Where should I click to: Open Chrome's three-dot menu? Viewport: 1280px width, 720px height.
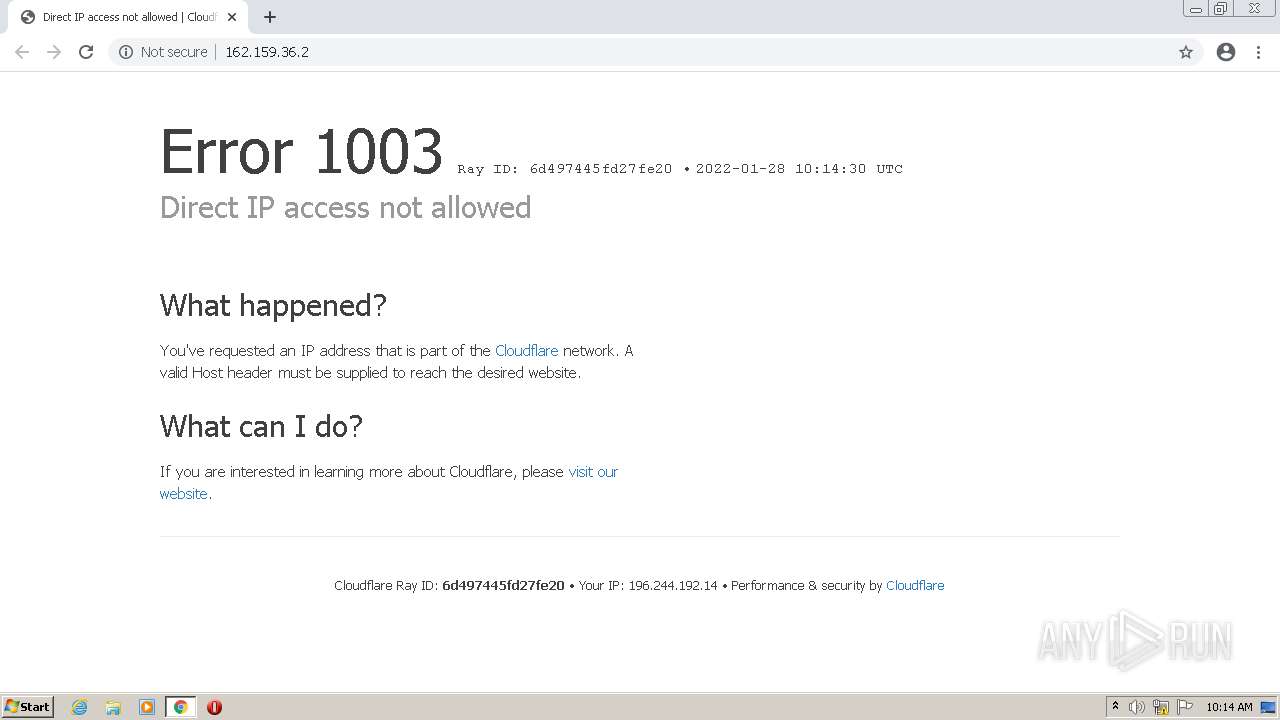coord(1259,52)
